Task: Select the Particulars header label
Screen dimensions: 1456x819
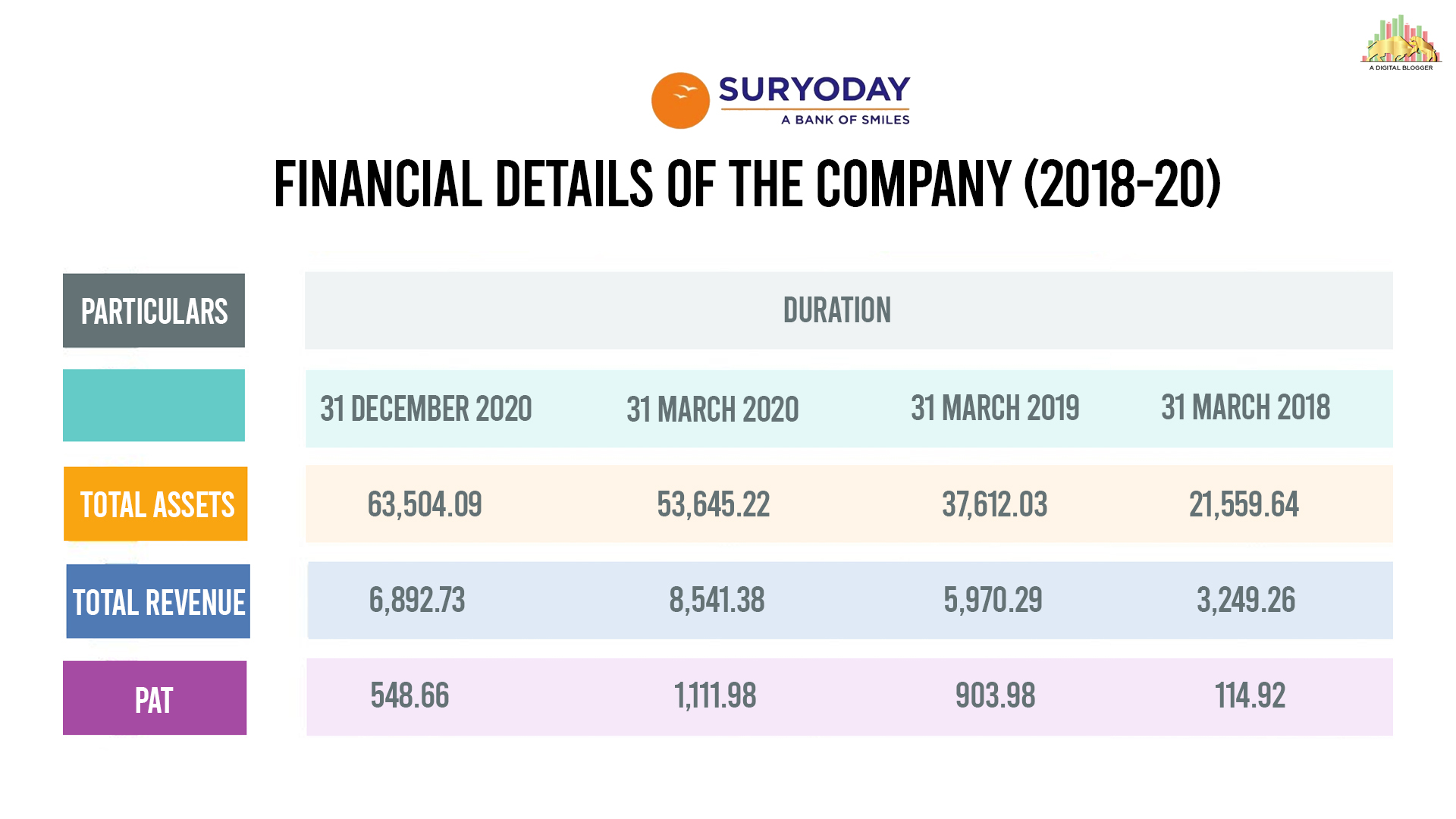Action: (154, 311)
